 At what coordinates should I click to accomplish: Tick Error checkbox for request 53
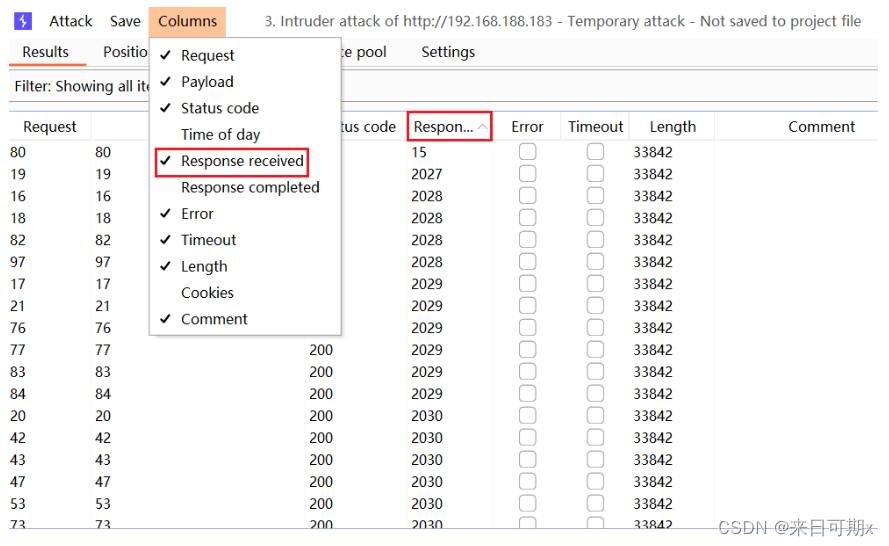pyautogui.click(x=527, y=503)
